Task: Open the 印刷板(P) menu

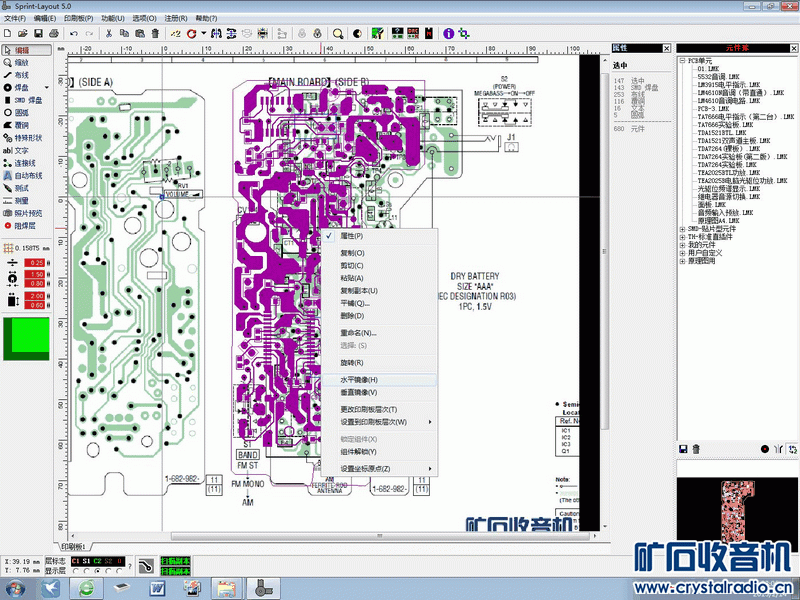Action: pos(79,18)
